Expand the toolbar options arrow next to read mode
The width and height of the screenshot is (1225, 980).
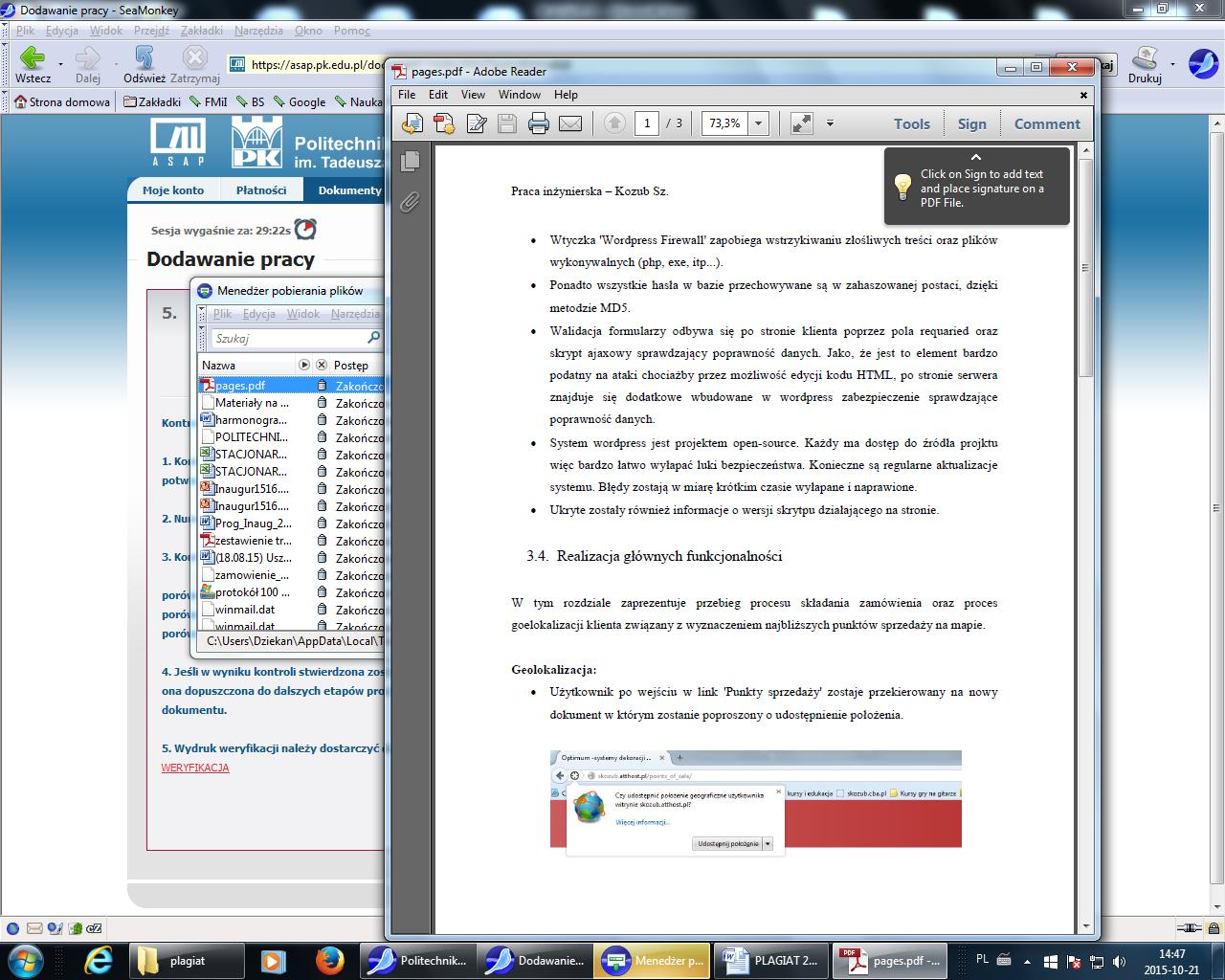click(x=830, y=123)
